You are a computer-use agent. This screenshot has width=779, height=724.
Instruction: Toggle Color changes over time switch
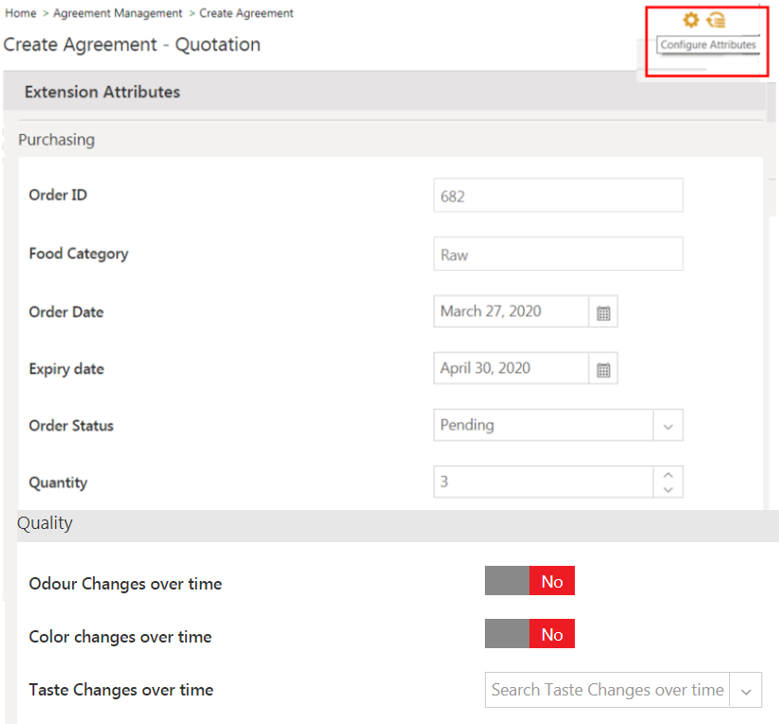click(529, 634)
